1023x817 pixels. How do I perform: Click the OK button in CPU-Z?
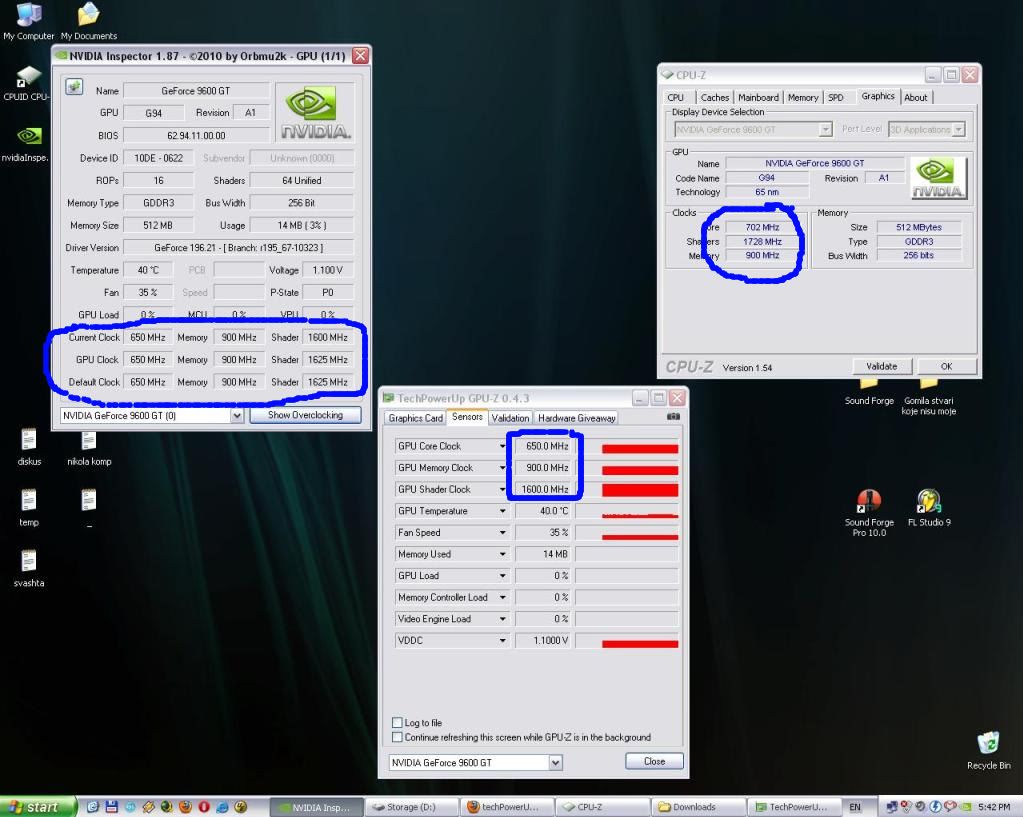pos(947,366)
